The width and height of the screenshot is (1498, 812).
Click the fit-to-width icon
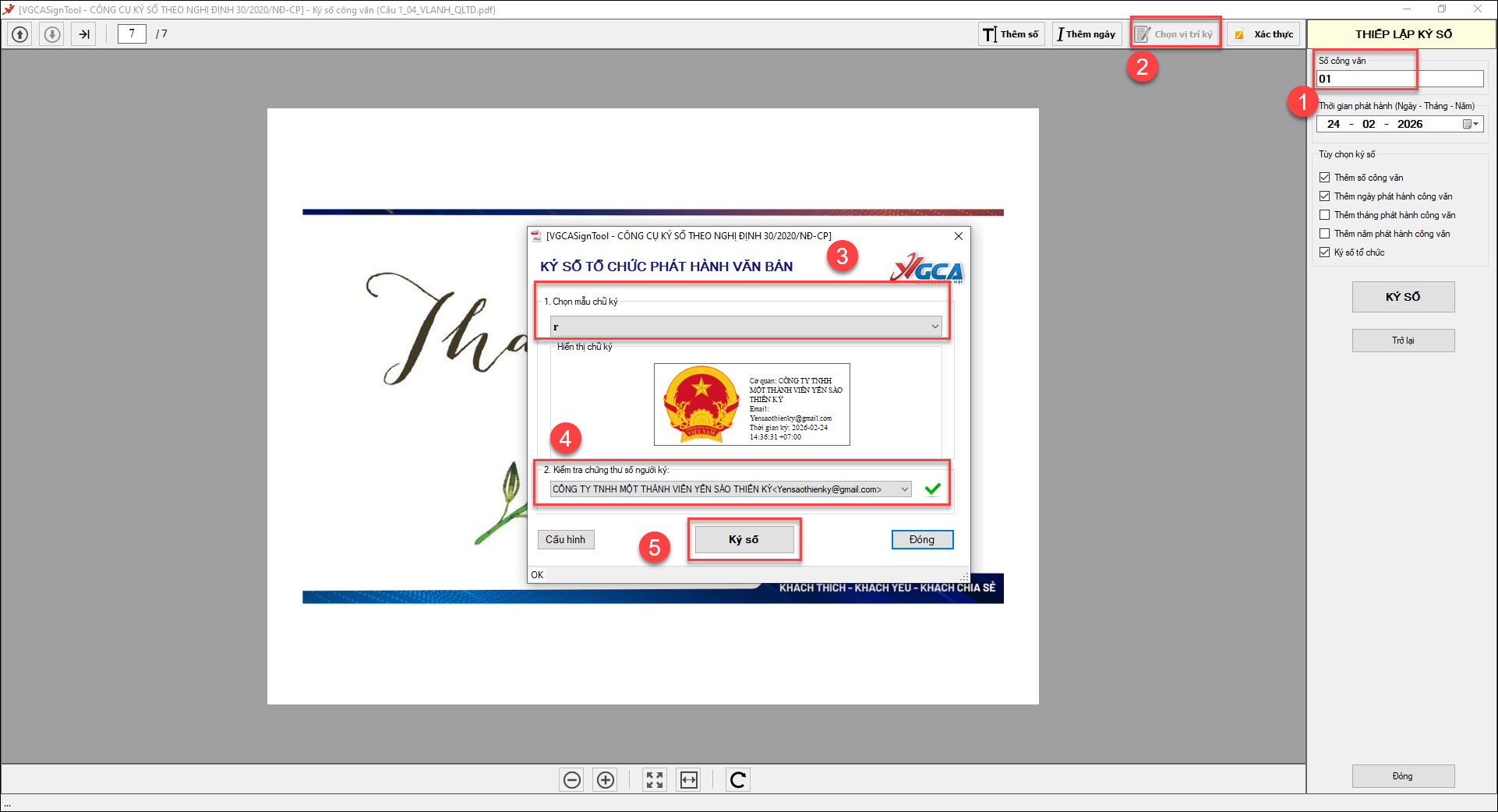[689, 780]
